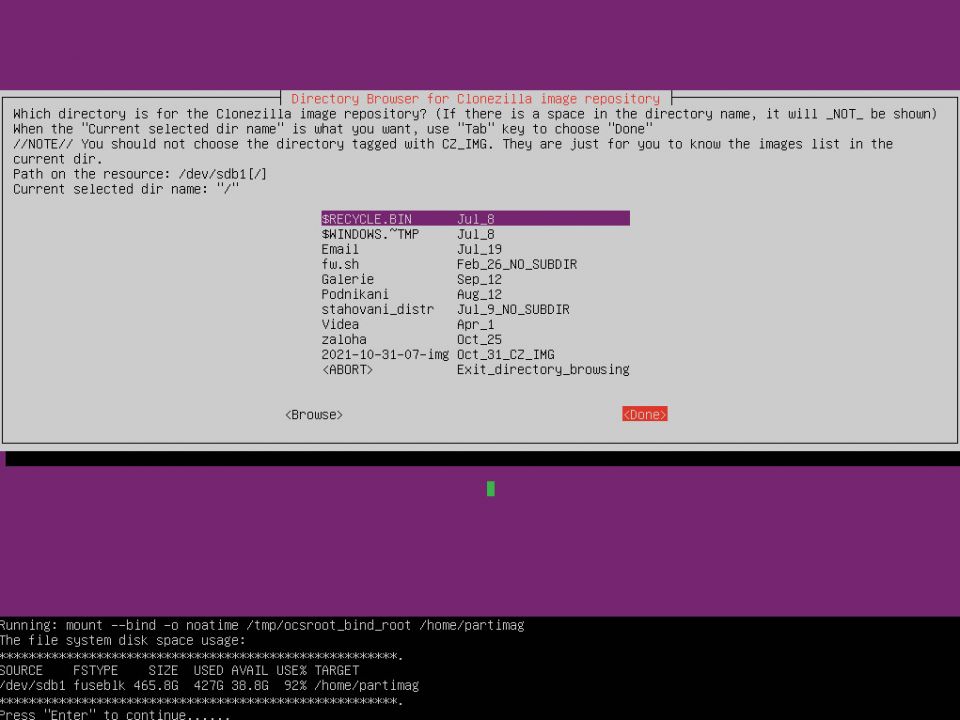Click the Aug_12 date beside Podnikani
Screen dimensions: 960x720
(479, 294)
